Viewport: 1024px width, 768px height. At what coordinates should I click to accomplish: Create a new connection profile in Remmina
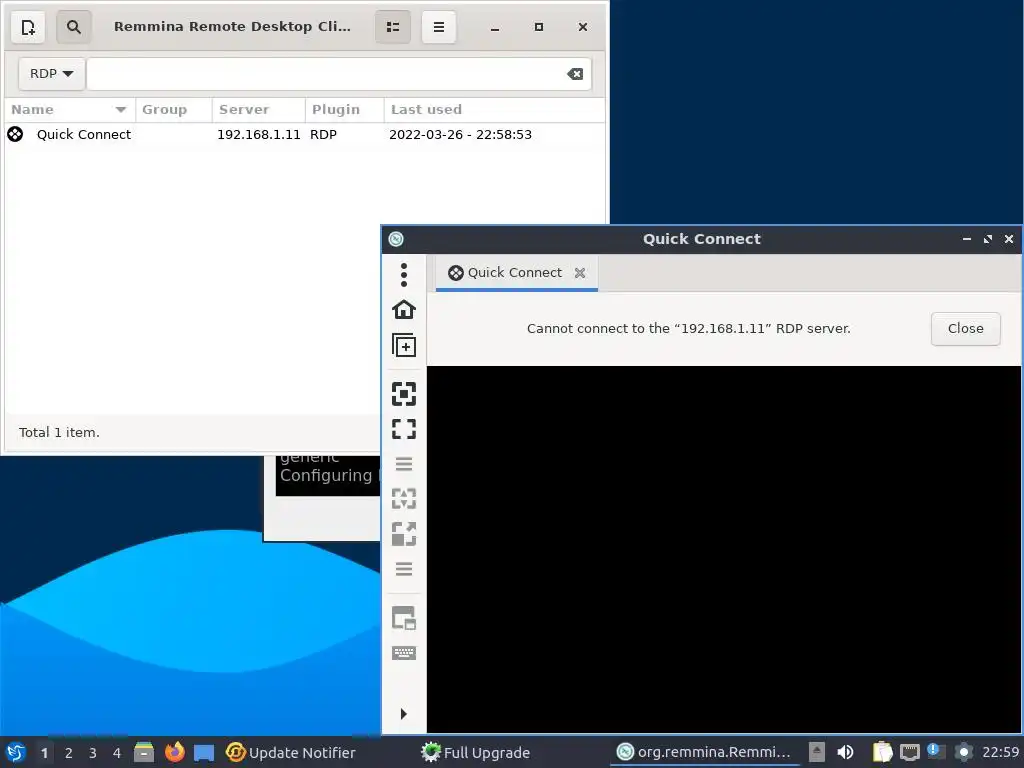coord(28,27)
